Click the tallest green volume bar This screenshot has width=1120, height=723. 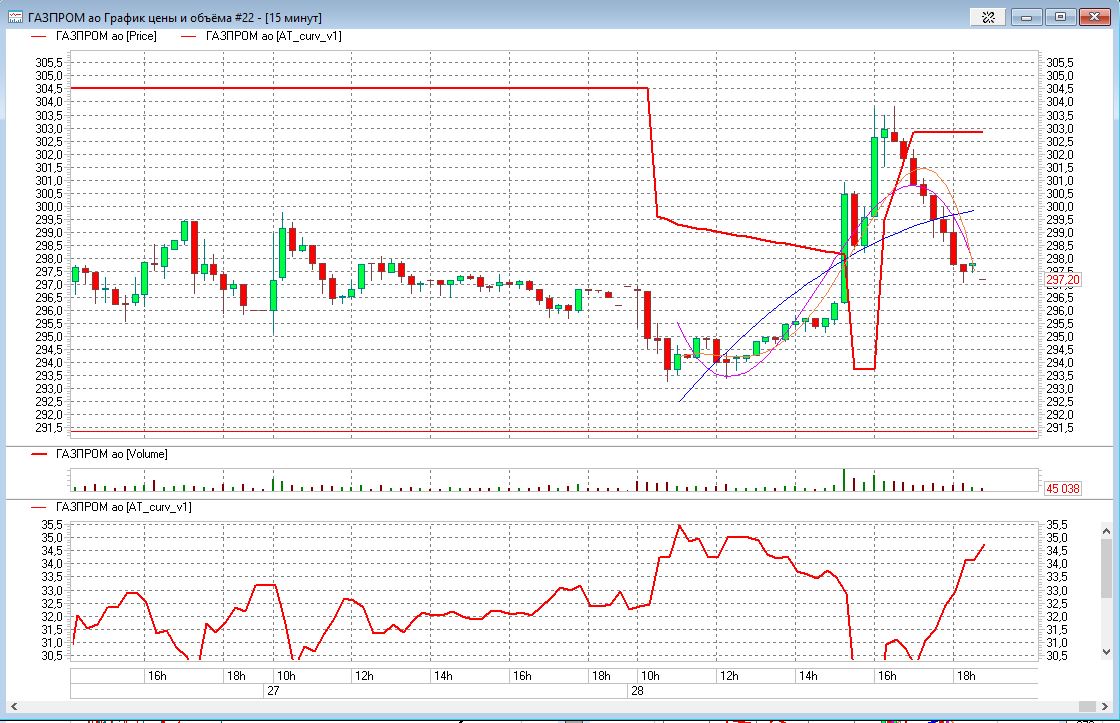[x=844, y=479]
